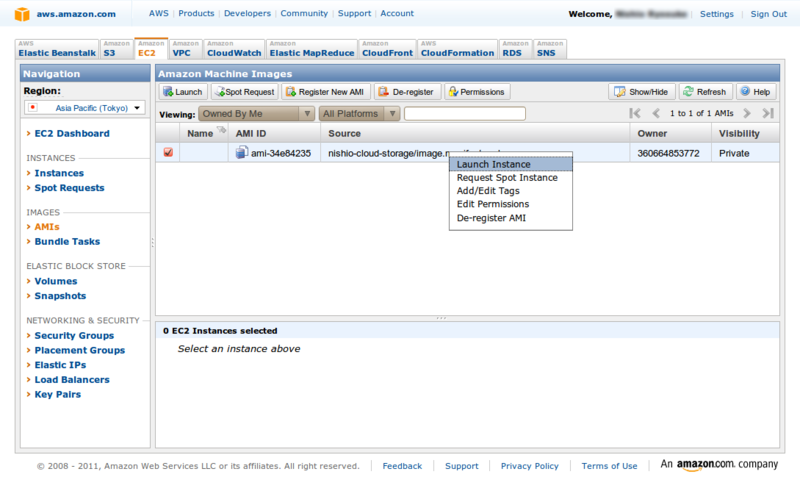
Task: Switch to the SNS tab
Action: pyautogui.click(x=550, y=49)
